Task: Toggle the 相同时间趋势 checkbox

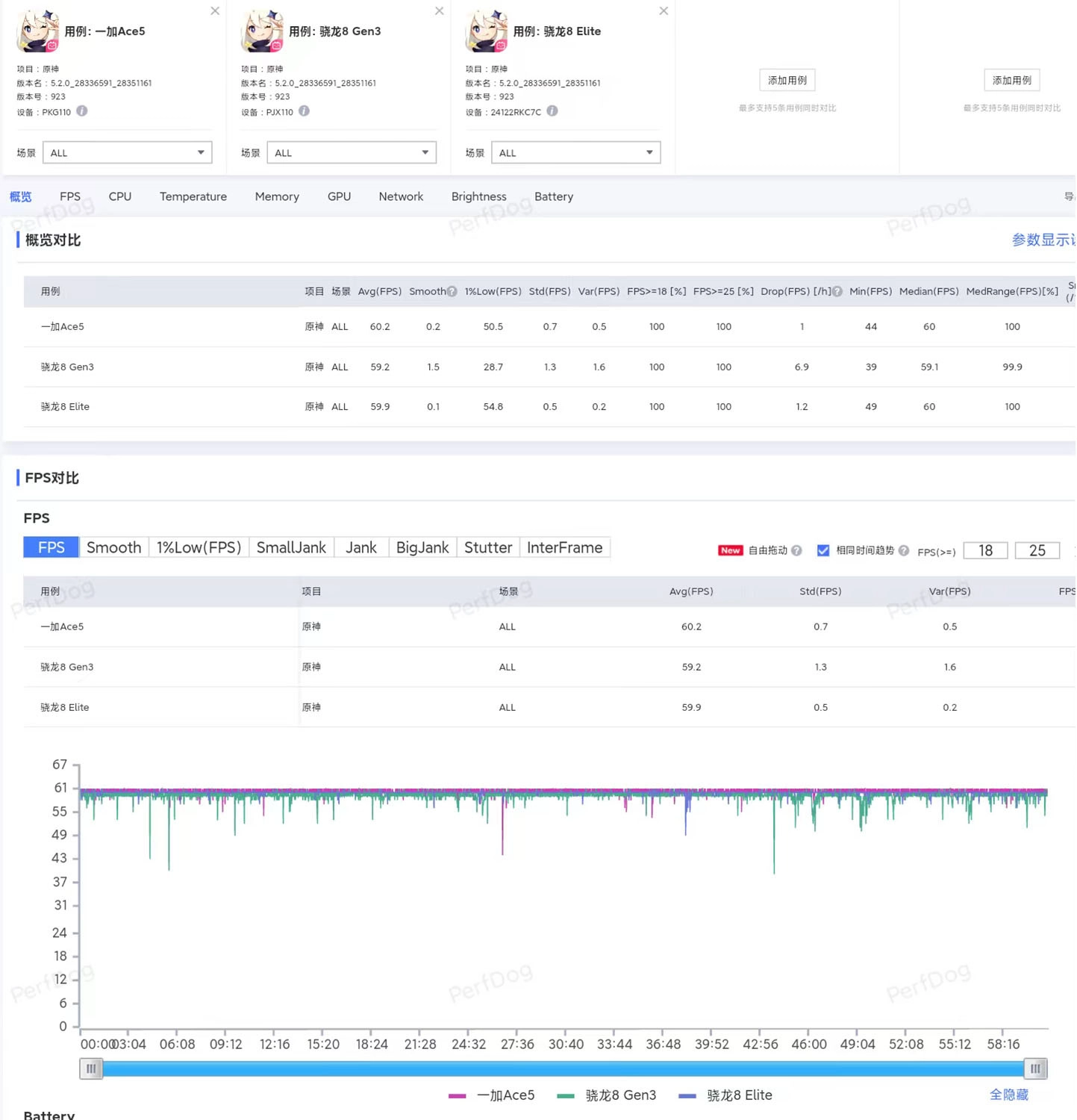Action: click(x=823, y=551)
